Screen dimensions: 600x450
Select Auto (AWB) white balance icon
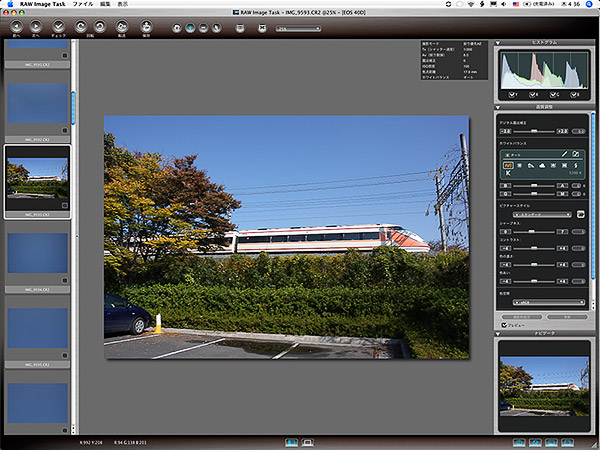point(508,165)
